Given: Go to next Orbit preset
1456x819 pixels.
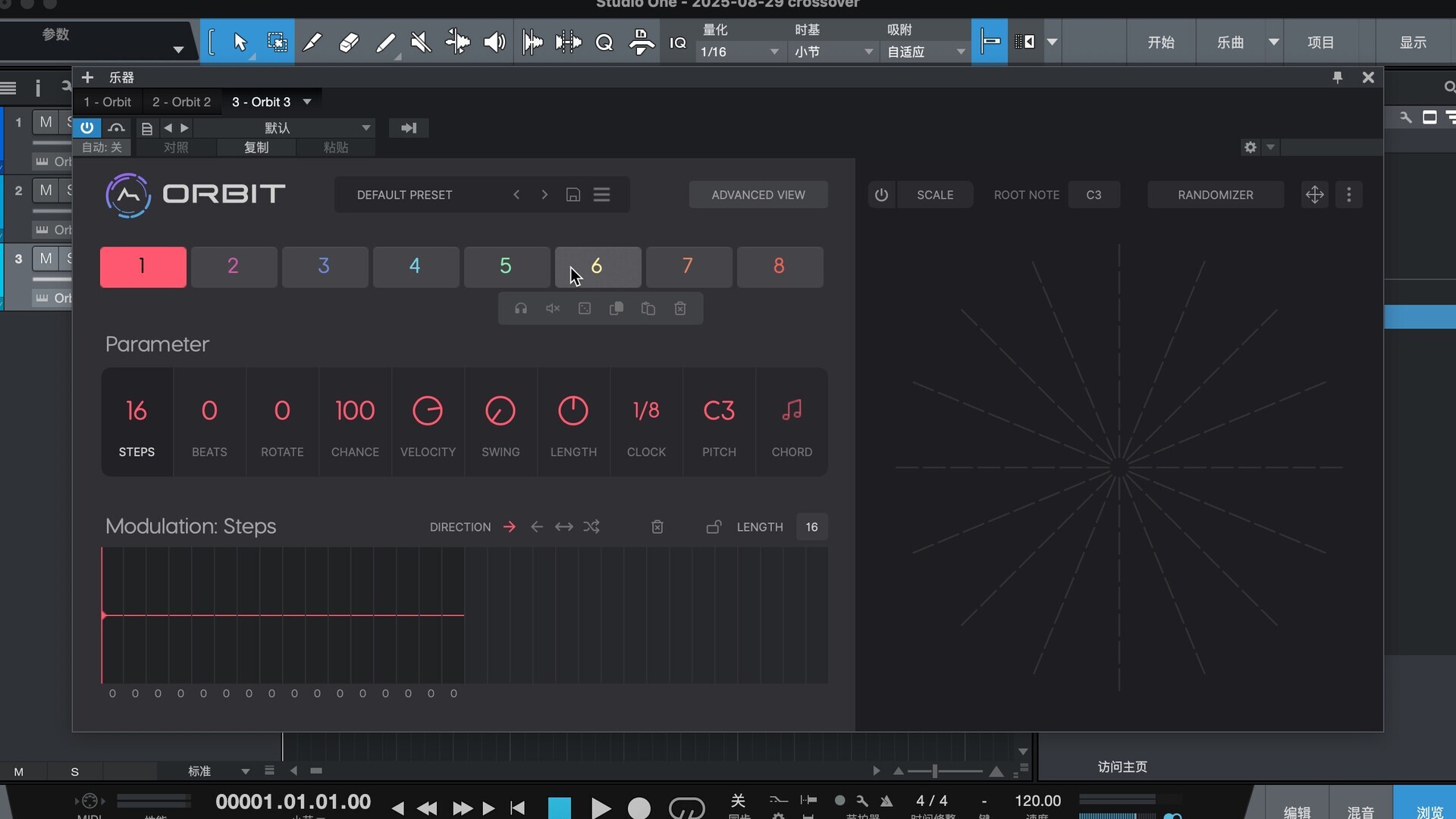Looking at the screenshot, I should tap(544, 195).
